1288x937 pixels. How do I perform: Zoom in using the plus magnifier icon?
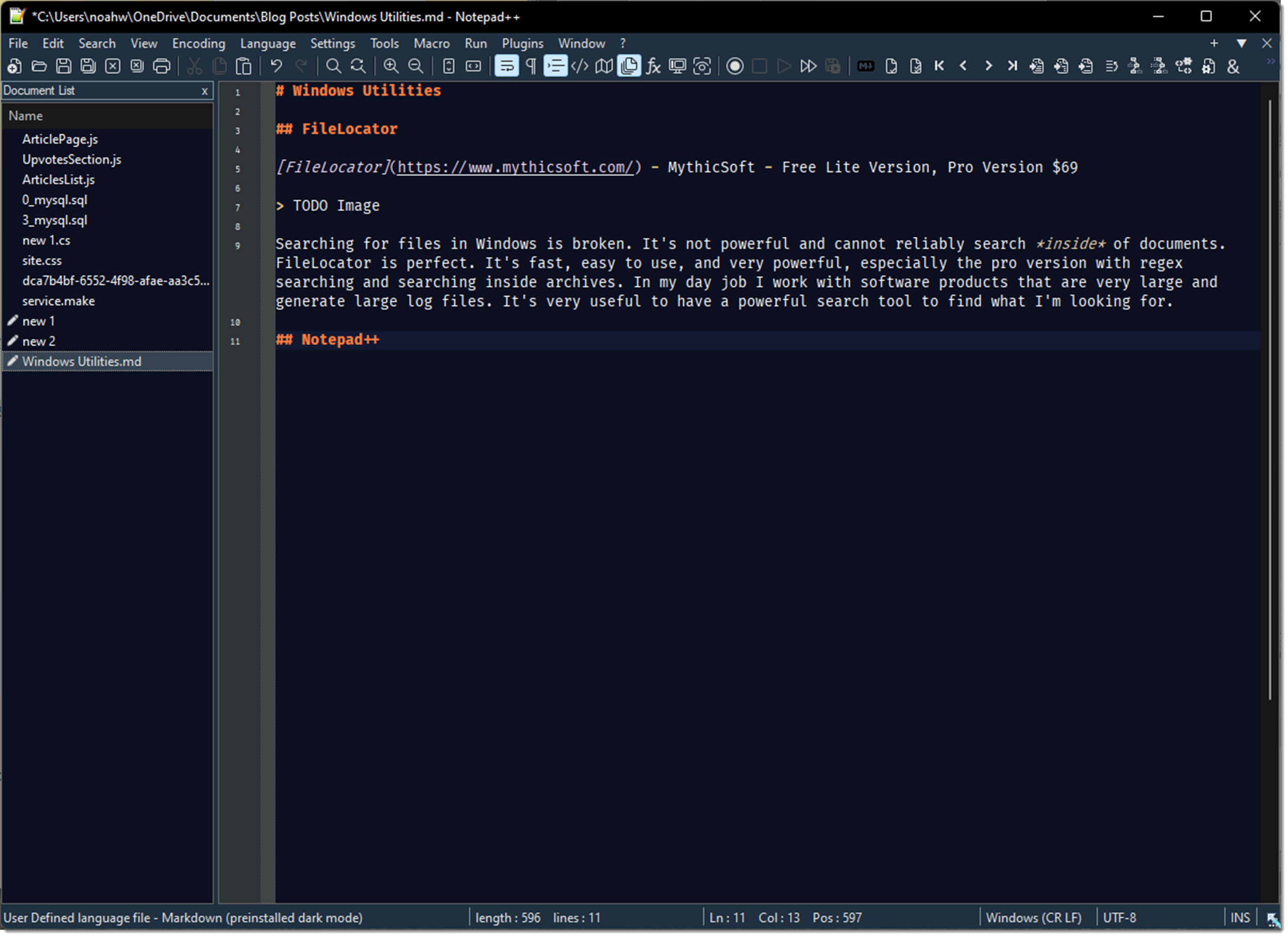click(x=391, y=66)
